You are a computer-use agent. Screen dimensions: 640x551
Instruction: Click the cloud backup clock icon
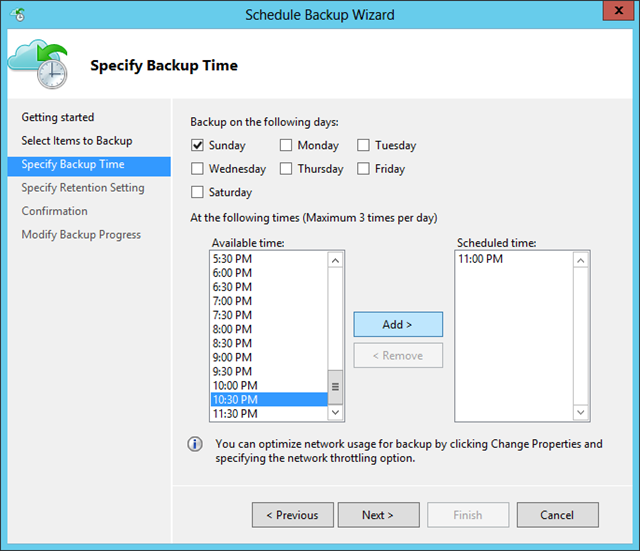click(x=38, y=64)
